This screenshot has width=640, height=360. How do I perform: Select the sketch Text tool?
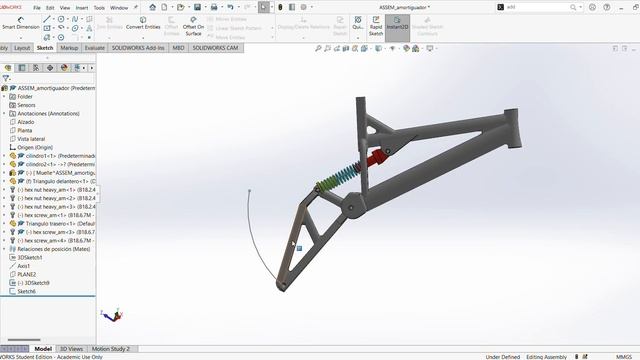coord(89,28)
